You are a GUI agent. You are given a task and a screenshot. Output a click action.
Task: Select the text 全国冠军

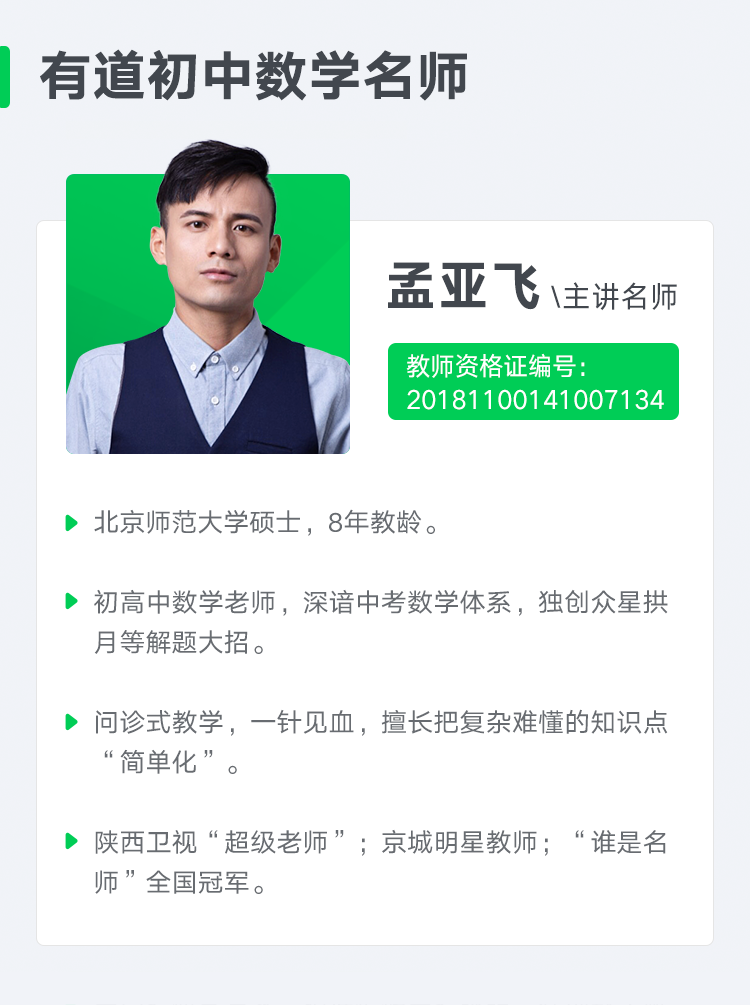pyautogui.click(x=197, y=883)
